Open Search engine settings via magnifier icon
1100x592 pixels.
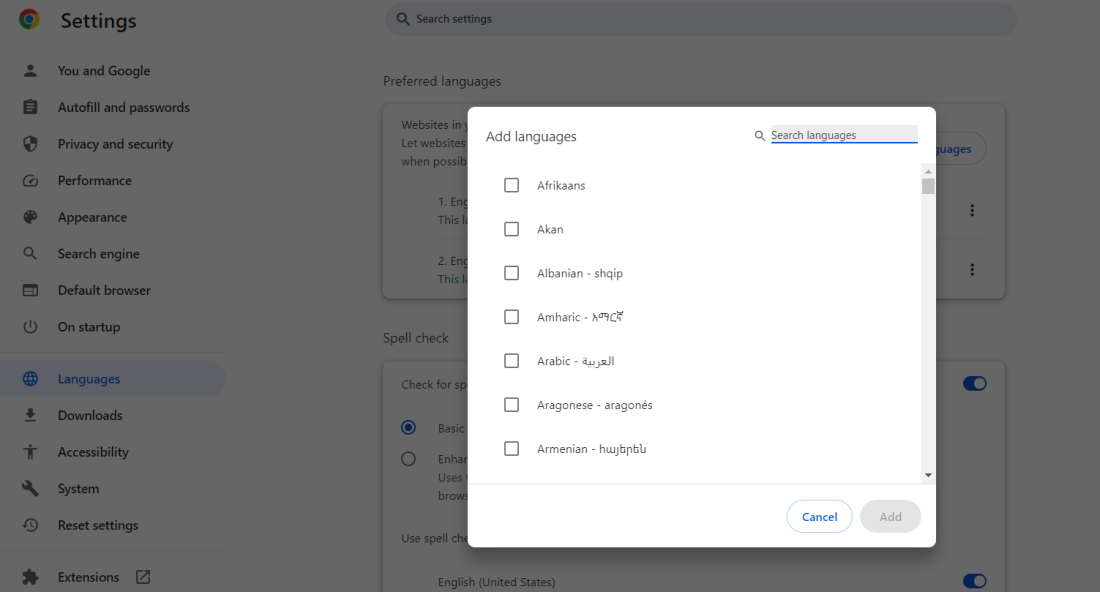coord(31,253)
